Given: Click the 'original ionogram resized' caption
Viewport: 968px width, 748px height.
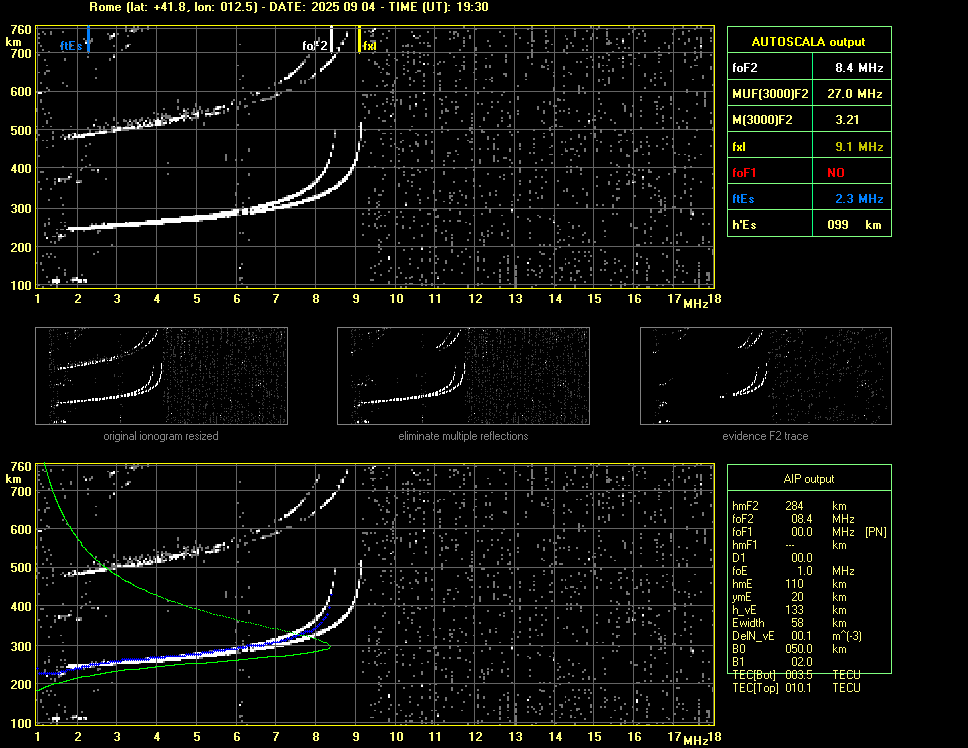Looking at the screenshot, I should click(x=161, y=436).
